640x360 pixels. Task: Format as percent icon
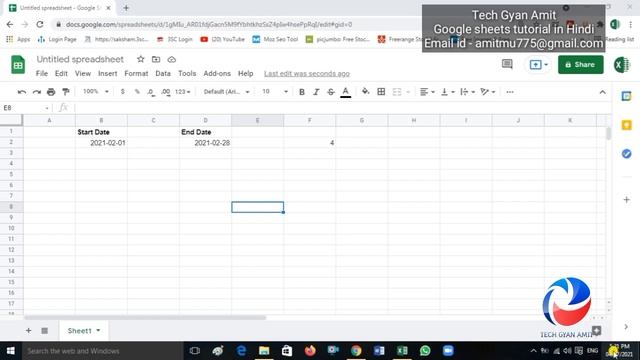tap(137, 92)
